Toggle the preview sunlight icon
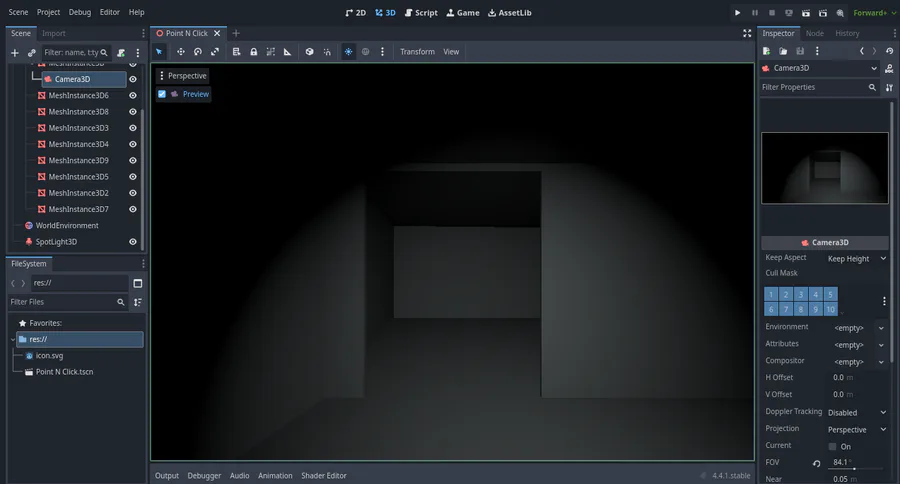 tap(348, 52)
